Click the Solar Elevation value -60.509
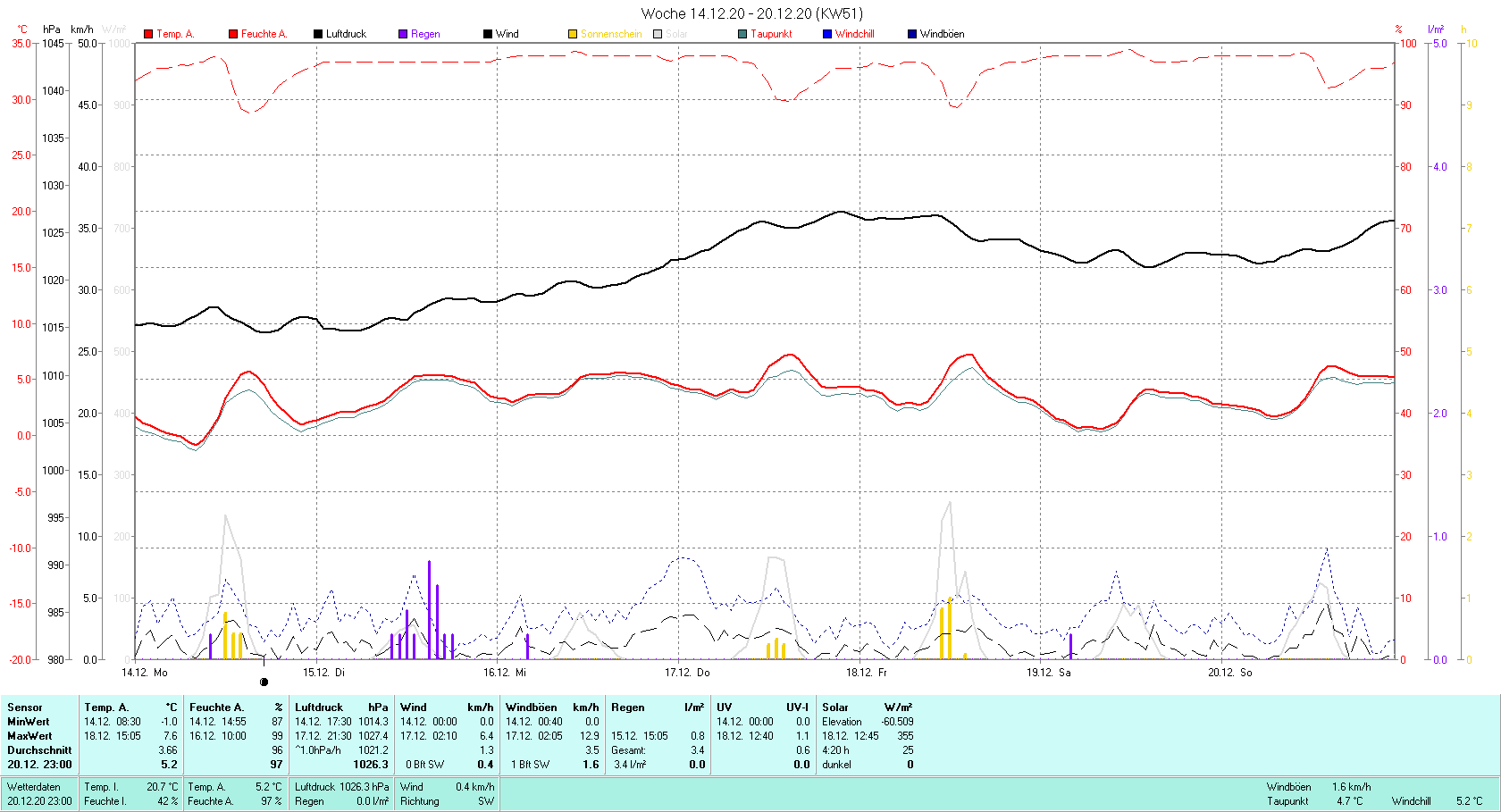The width and height of the screenshot is (1501, 812). [x=897, y=721]
